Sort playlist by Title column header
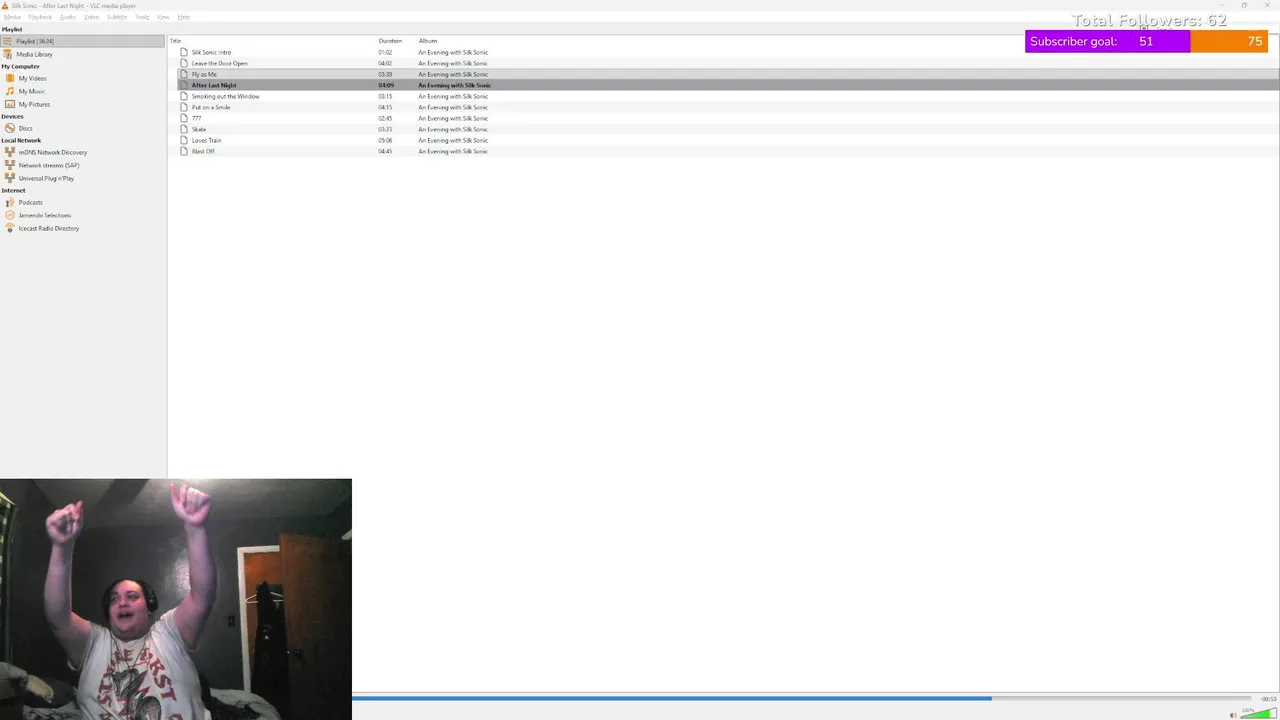Screen dimensions: 1280x720 pyautogui.click(x=176, y=41)
